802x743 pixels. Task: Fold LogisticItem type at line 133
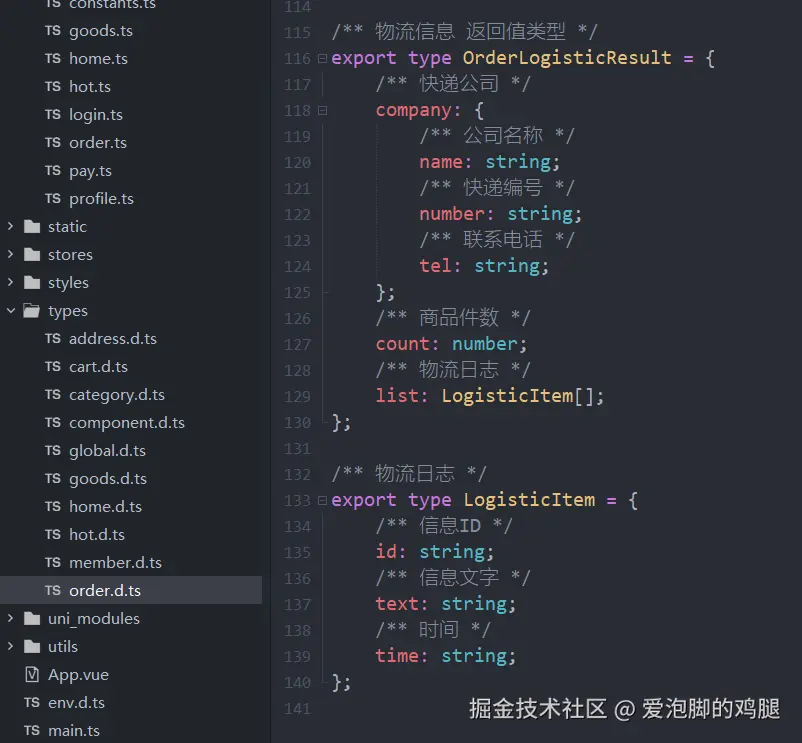(322, 500)
